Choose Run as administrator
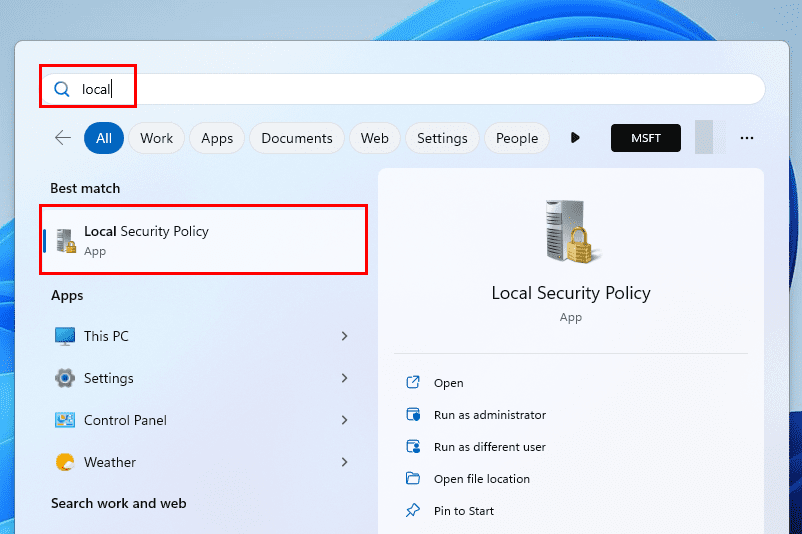 [489, 415]
